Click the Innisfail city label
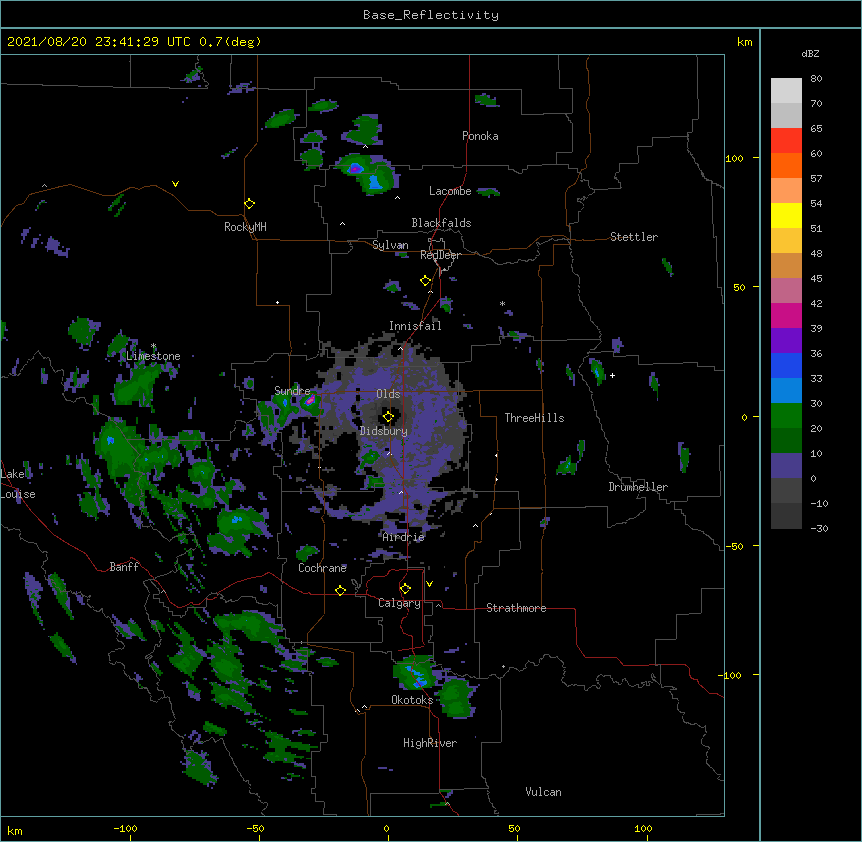 point(415,326)
